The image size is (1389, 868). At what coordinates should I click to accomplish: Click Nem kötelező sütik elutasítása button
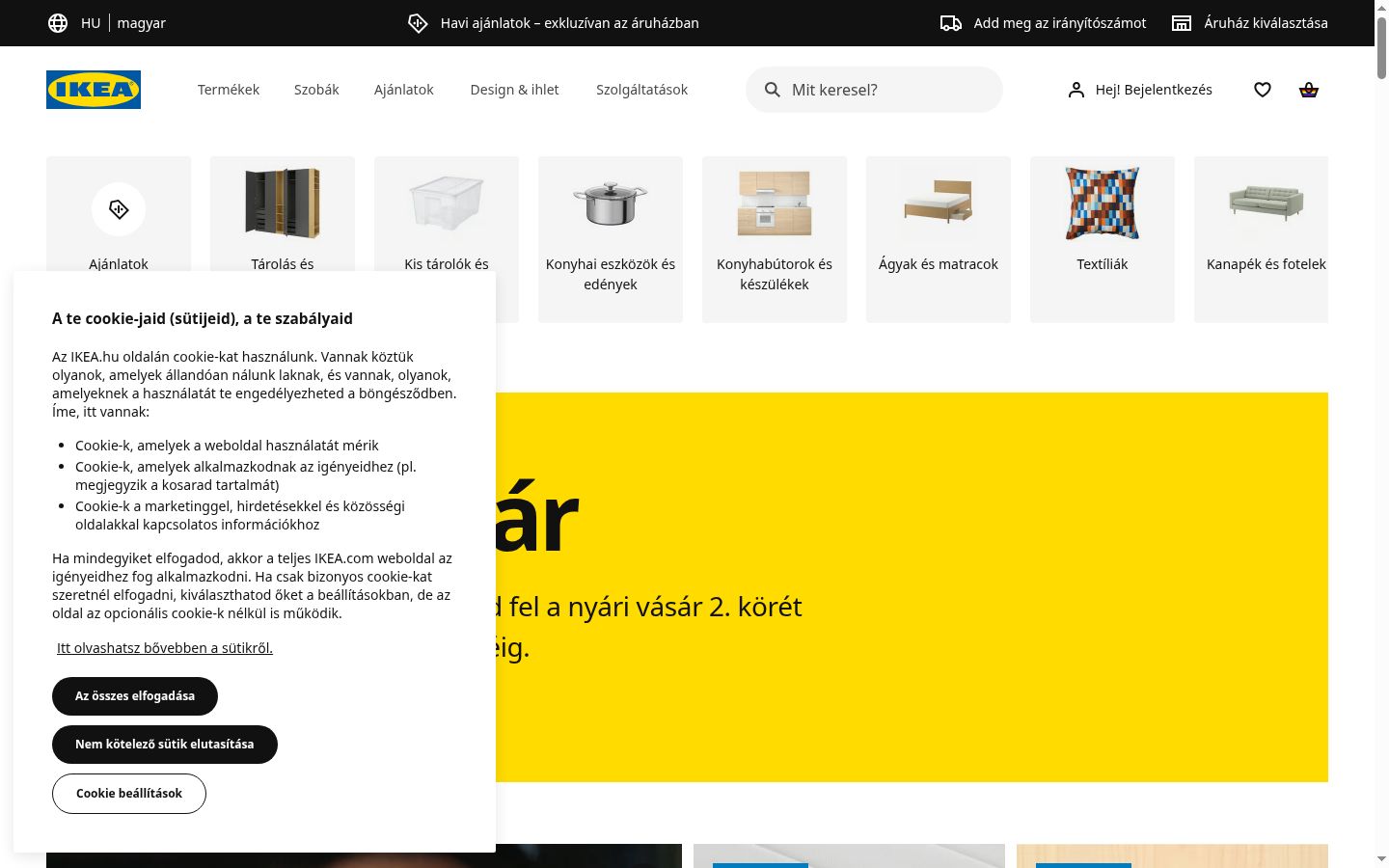click(x=165, y=745)
